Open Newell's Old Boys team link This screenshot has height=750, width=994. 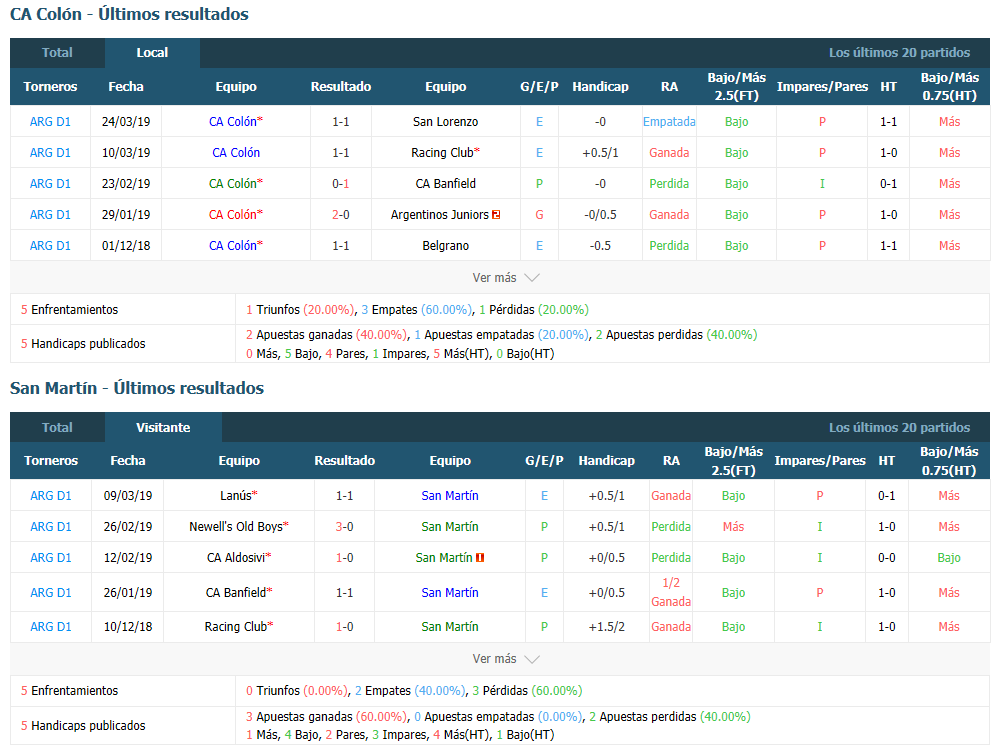[236, 527]
